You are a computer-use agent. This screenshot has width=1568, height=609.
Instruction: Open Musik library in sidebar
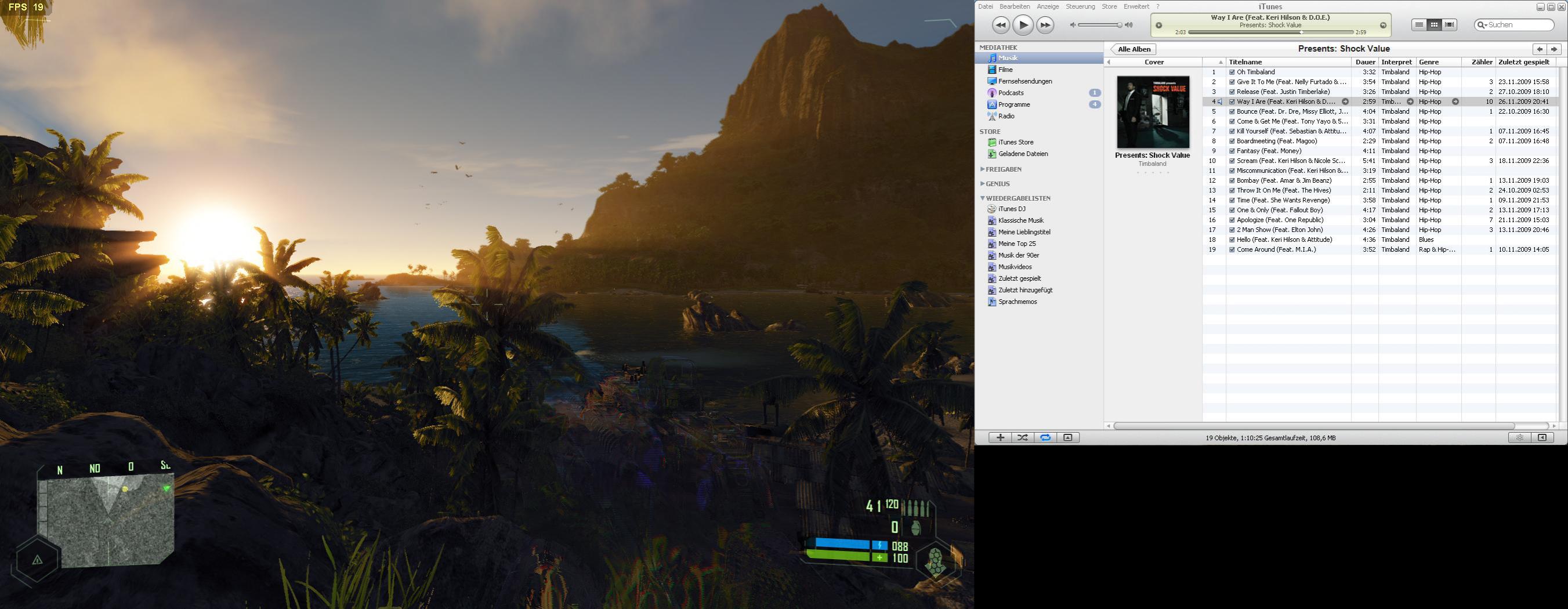point(1039,58)
